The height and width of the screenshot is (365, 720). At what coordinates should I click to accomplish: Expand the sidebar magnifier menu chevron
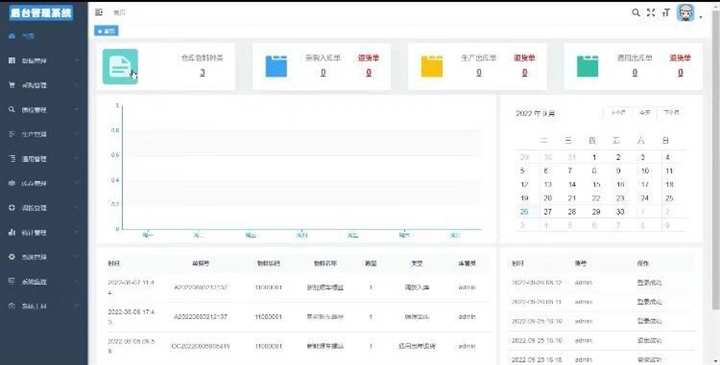(76, 110)
